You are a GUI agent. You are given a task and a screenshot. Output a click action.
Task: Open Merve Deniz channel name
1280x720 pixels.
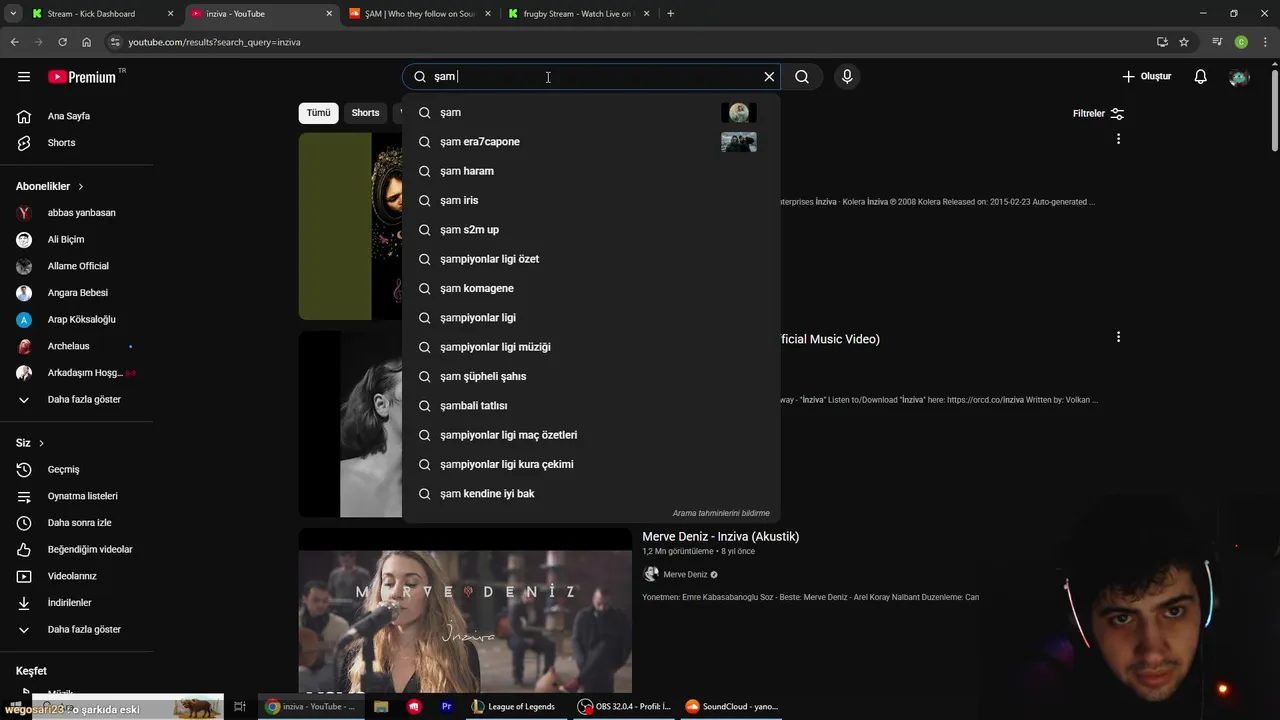click(x=685, y=575)
